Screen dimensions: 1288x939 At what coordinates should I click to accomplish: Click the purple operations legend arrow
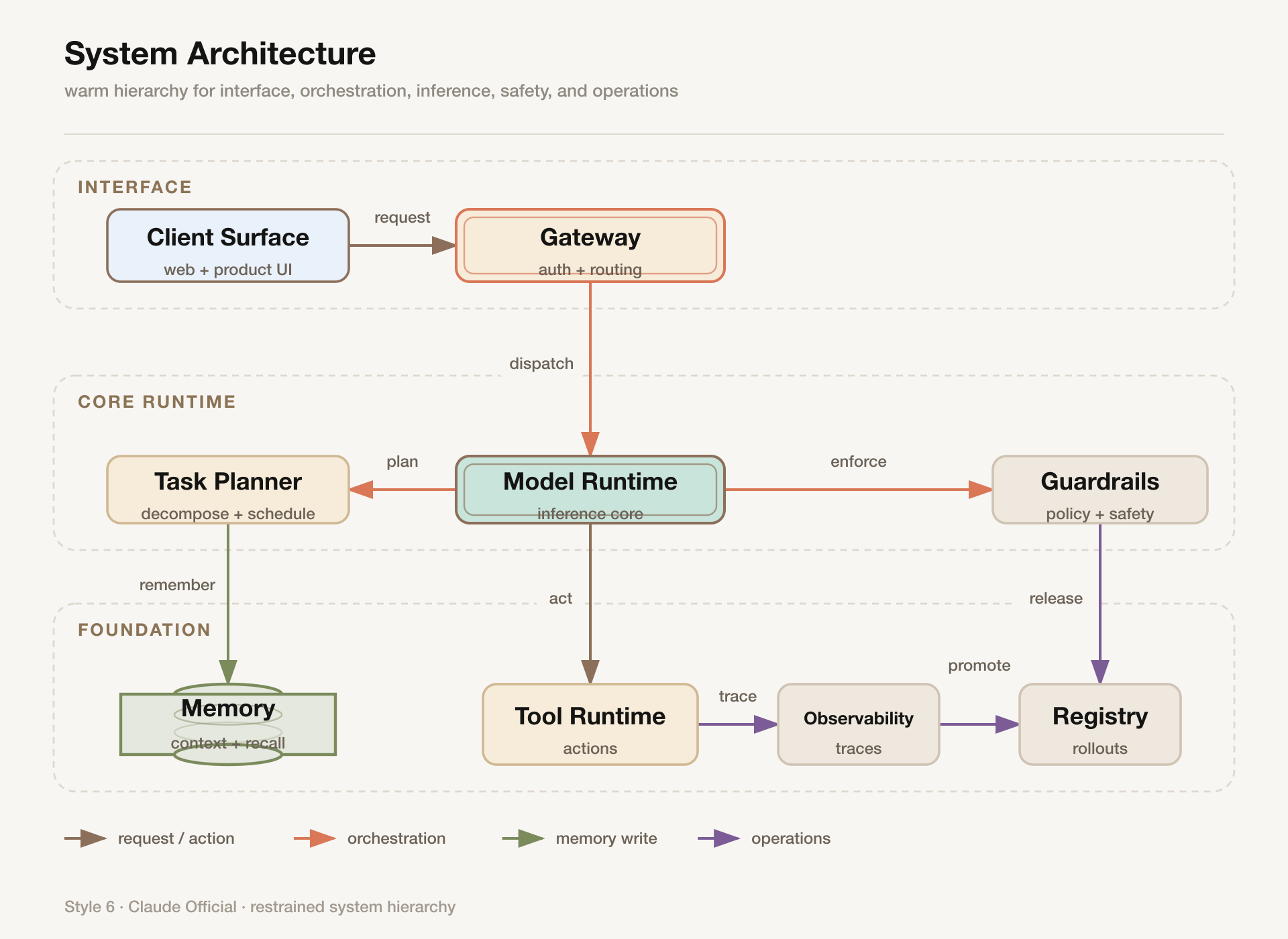[719, 838]
